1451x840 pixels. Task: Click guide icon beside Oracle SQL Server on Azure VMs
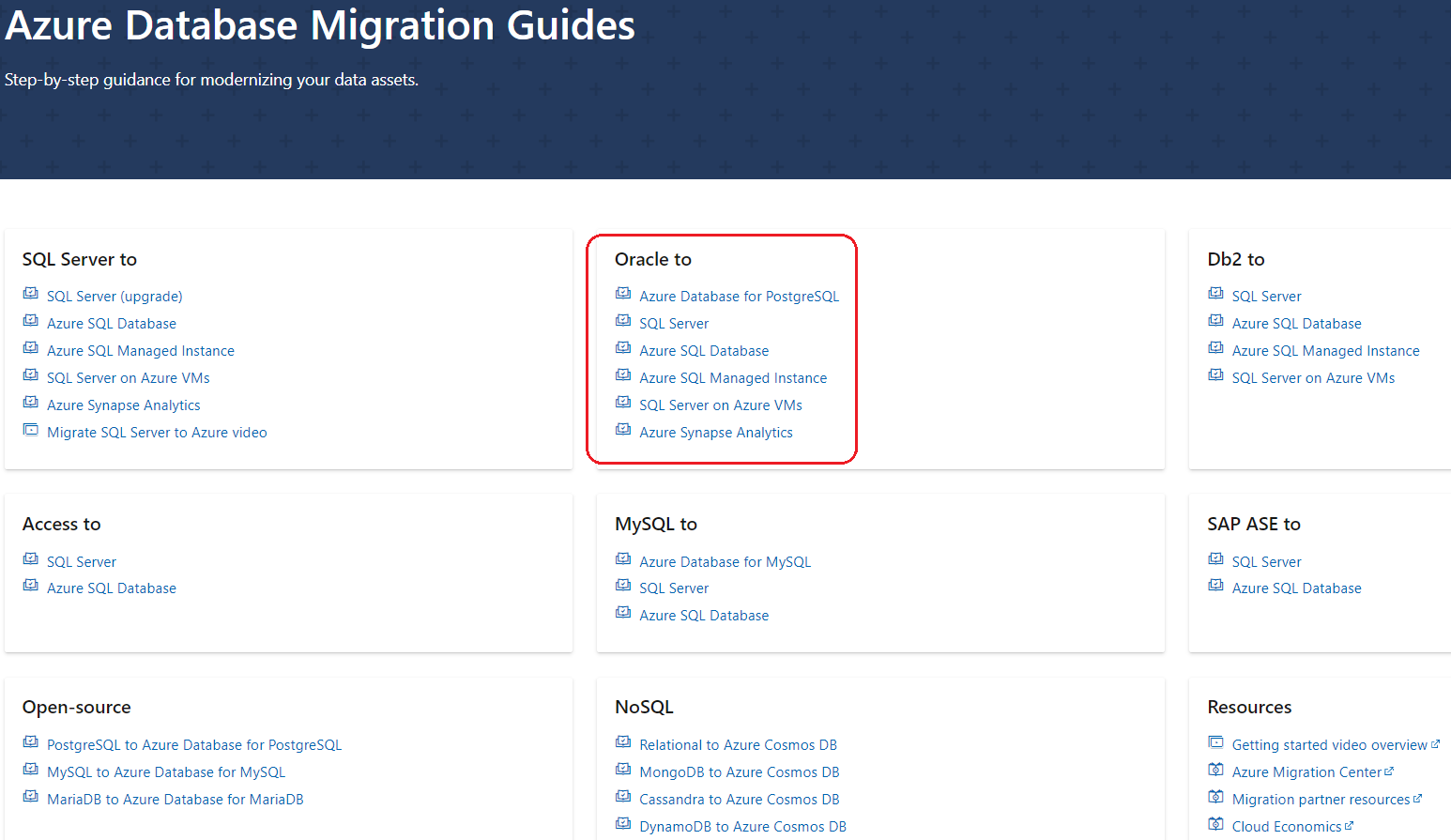(623, 403)
